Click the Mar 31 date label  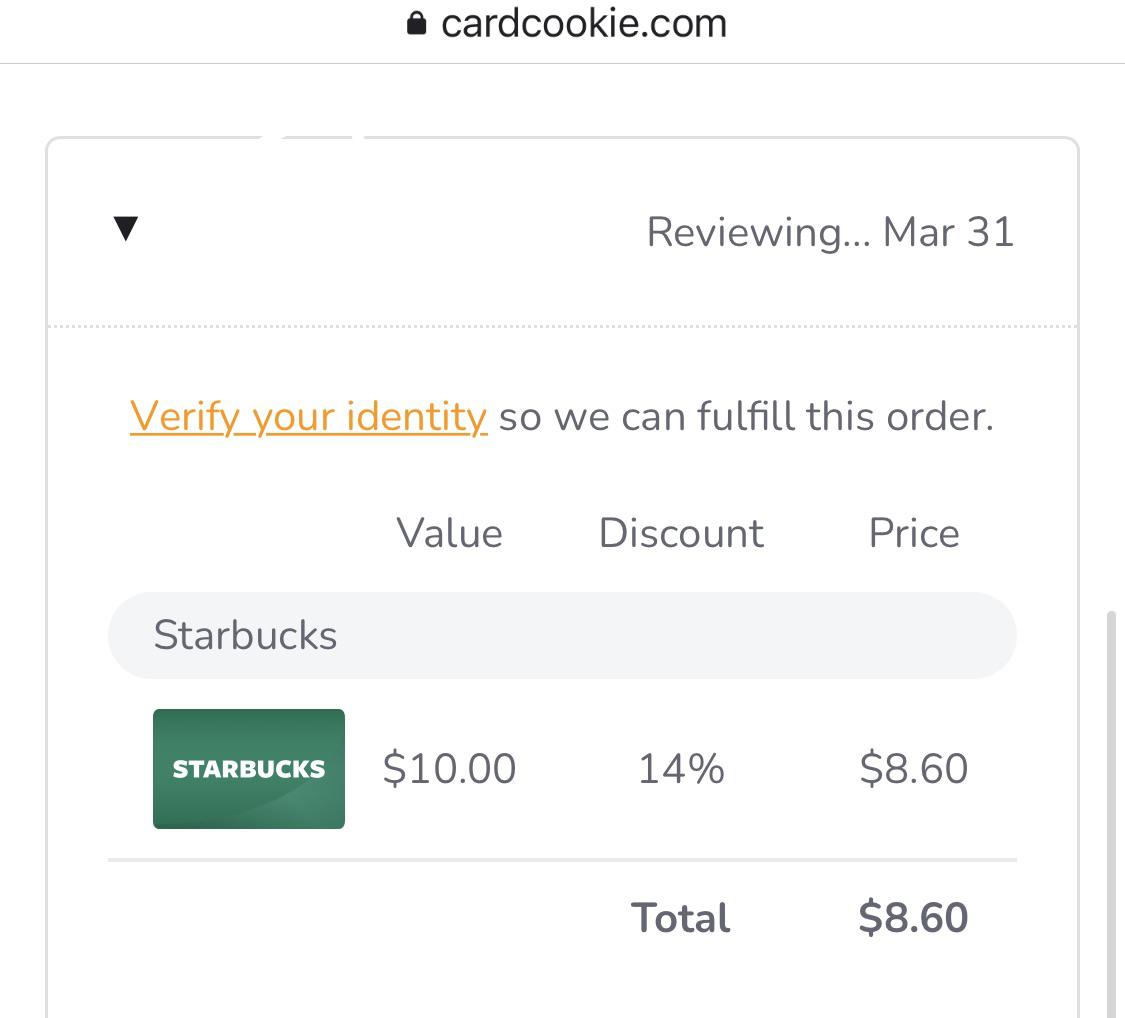click(948, 231)
